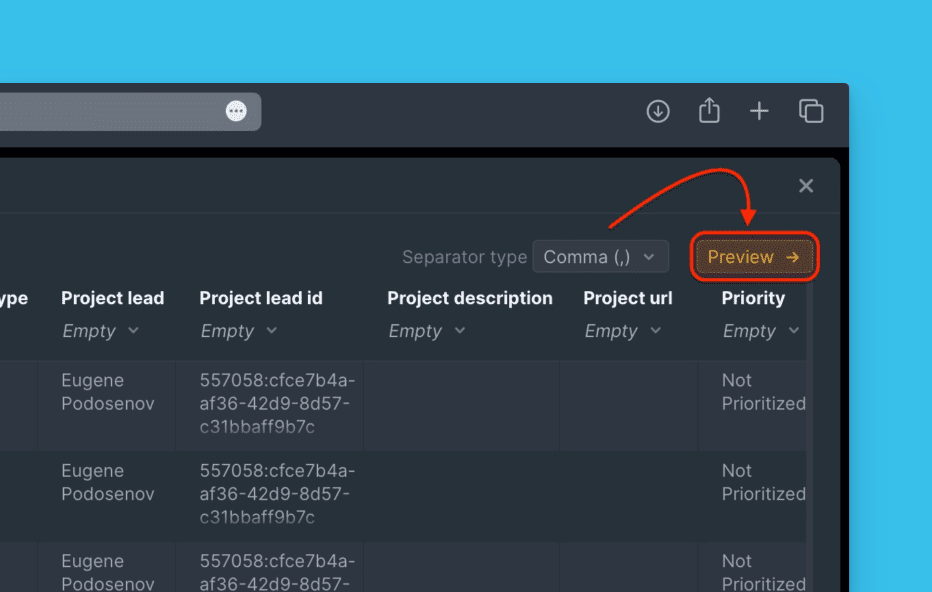
Task: Expand Project lead mapping dropdown
Action: coord(100,331)
